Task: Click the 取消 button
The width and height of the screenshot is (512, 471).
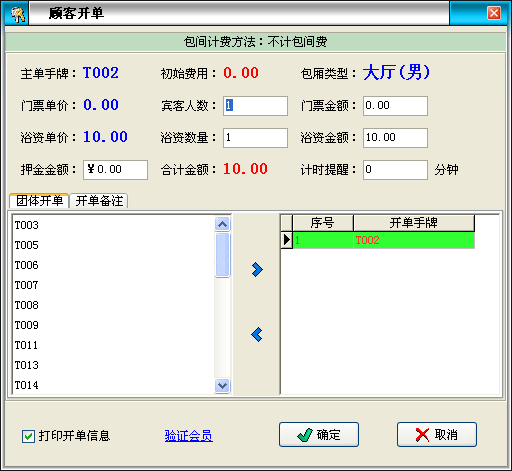Action: [x=437, y=435]
